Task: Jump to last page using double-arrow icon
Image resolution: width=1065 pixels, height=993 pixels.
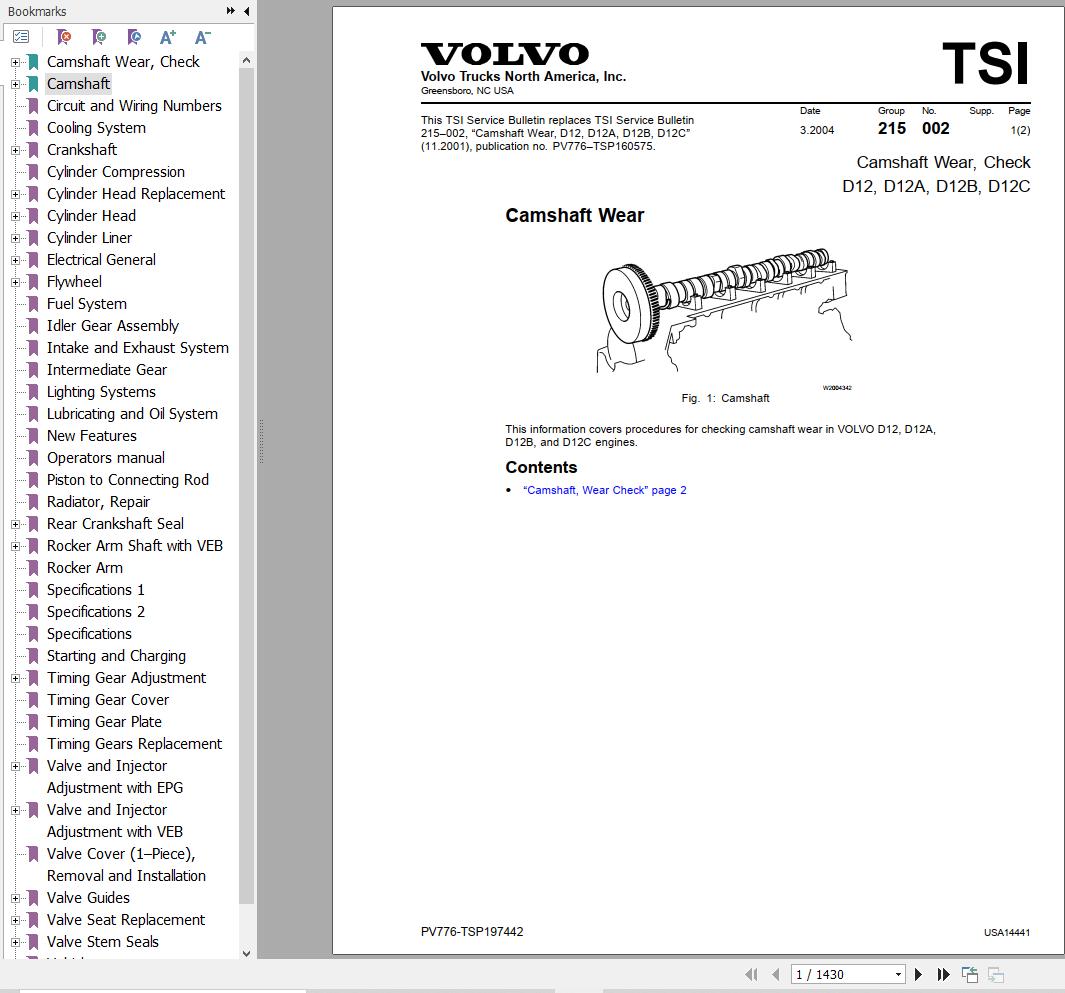Action: coord(943,974)
